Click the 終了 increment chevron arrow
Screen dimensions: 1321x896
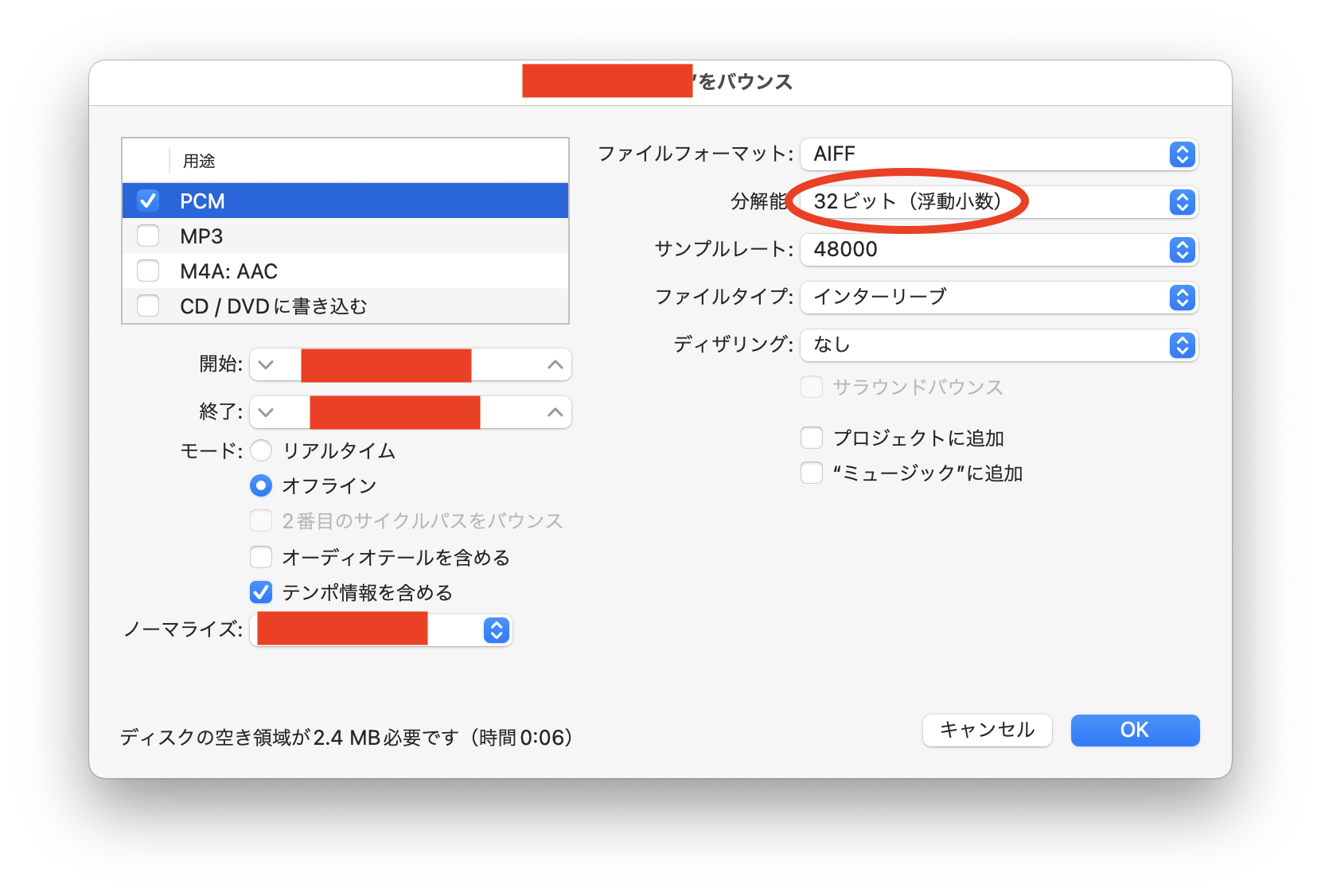tap(555, 412)
